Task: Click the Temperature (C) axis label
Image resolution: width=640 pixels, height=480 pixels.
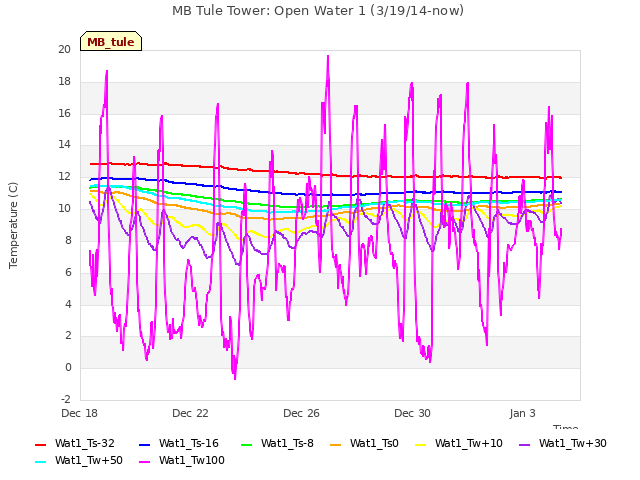Action: 13,225
